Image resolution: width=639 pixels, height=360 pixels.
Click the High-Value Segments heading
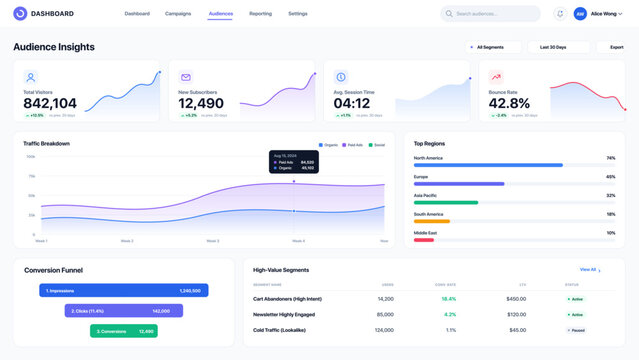coord(281,270)
